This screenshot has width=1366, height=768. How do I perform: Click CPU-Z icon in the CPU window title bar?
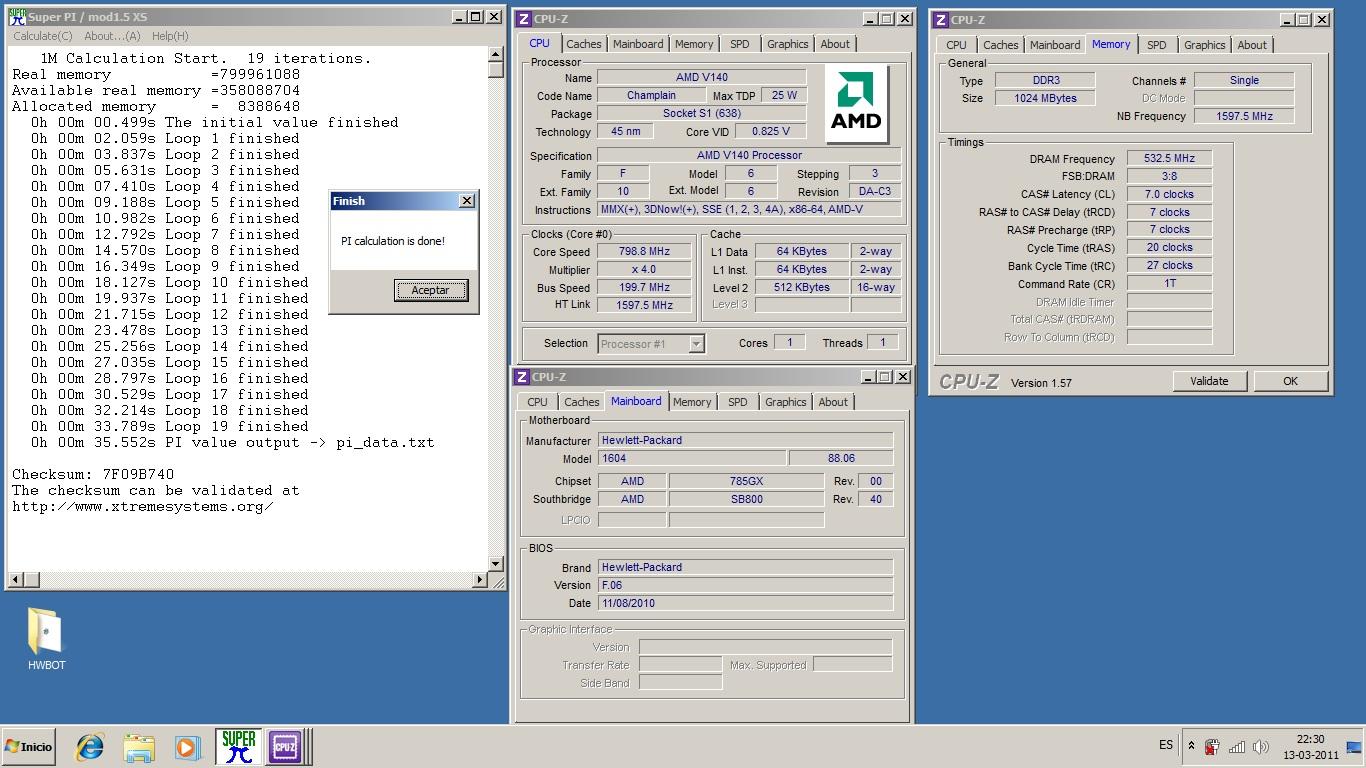[523, 19]
